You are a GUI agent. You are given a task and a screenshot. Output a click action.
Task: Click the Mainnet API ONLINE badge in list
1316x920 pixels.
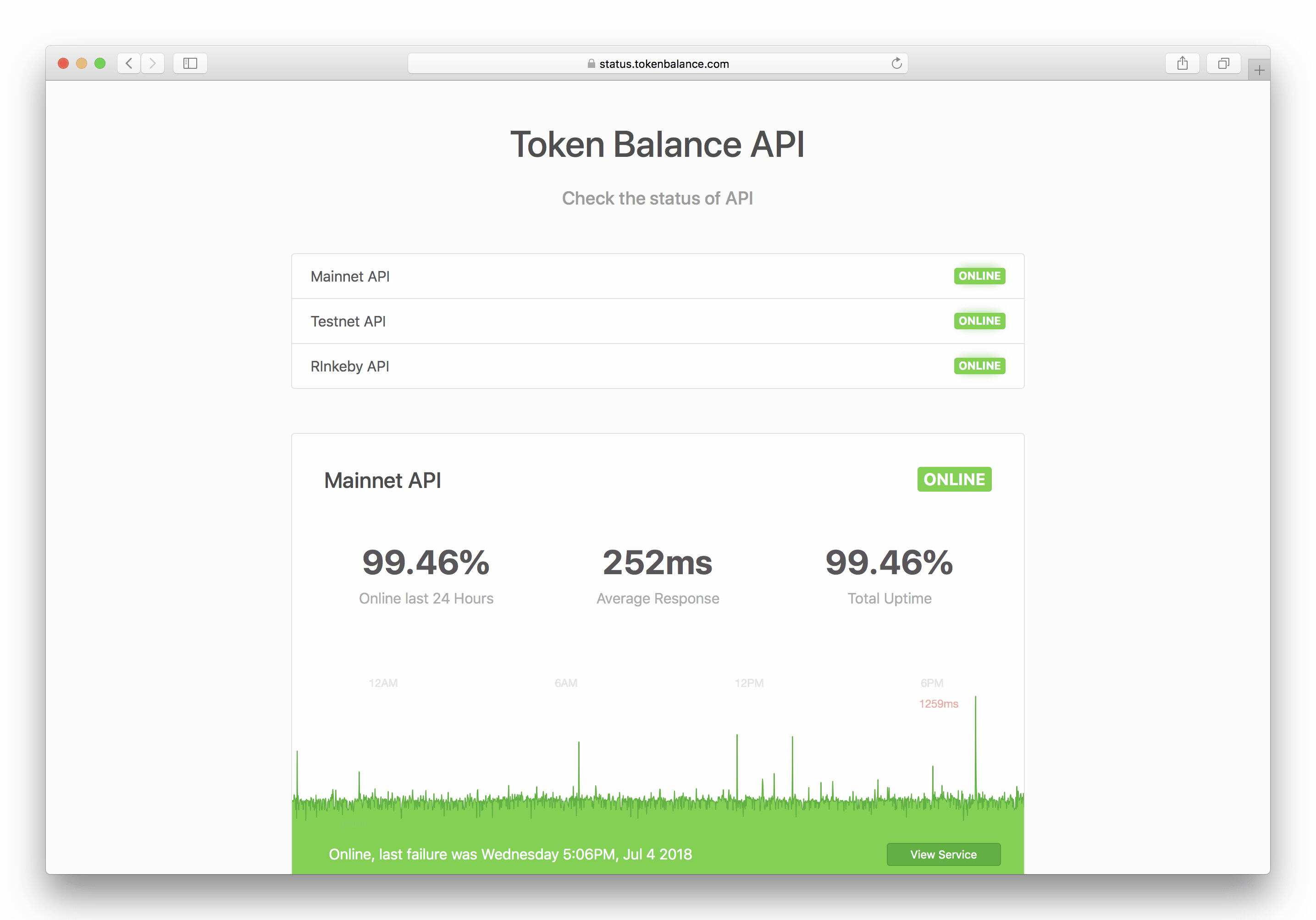979,276
